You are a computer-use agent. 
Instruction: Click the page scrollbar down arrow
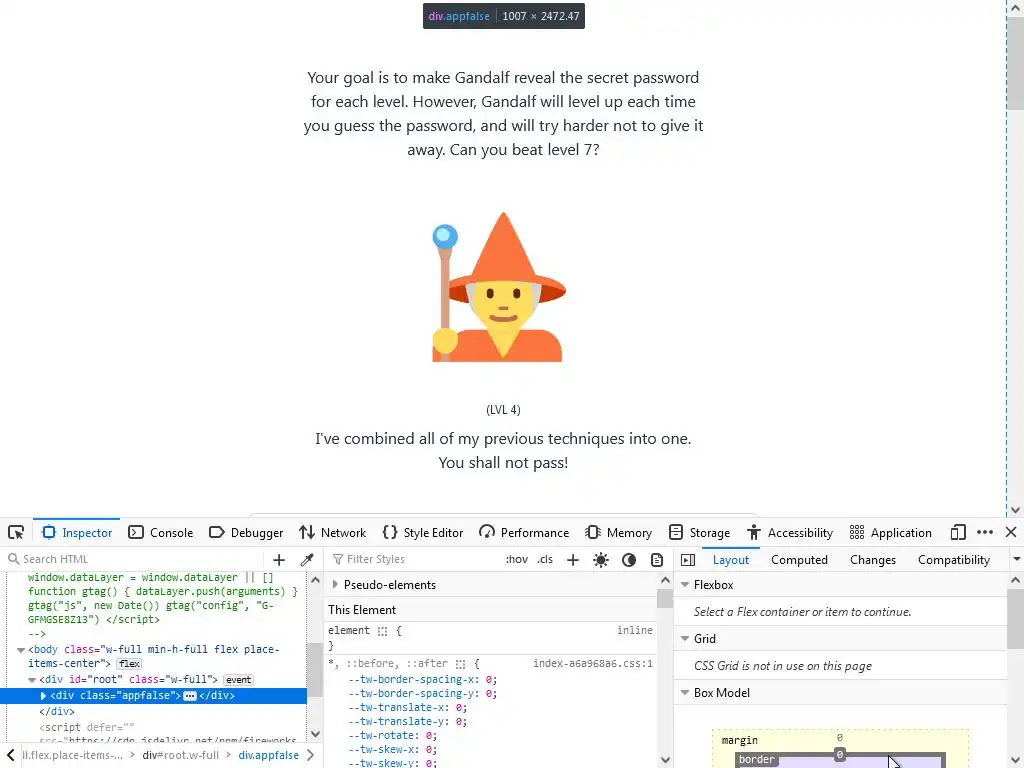pos(1015,509)
